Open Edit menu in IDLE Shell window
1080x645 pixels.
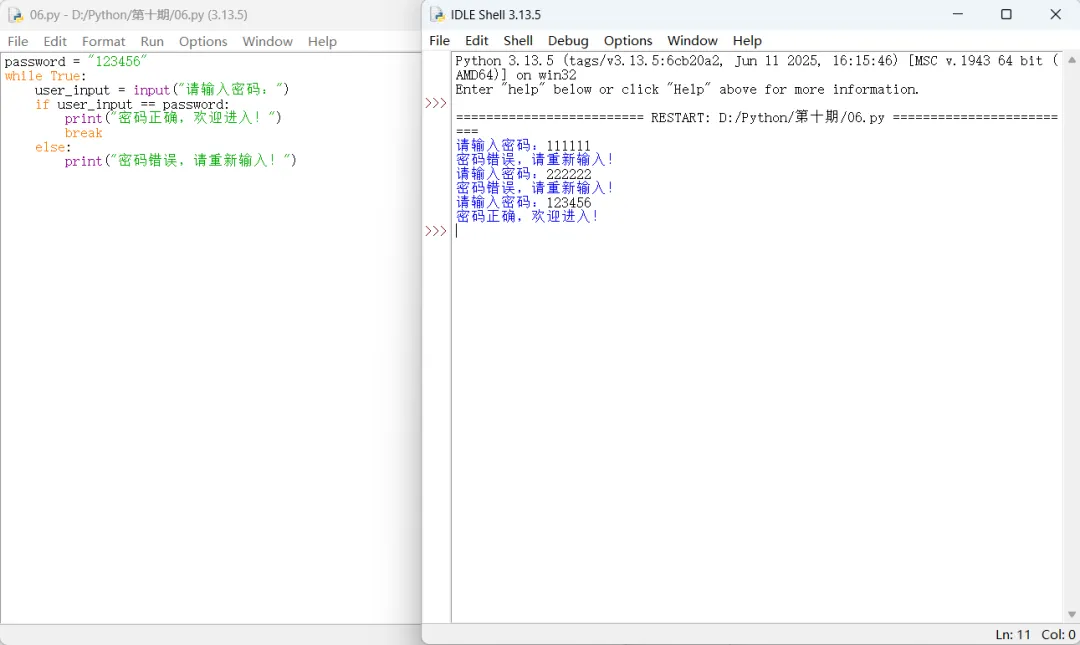coord(477,41)
